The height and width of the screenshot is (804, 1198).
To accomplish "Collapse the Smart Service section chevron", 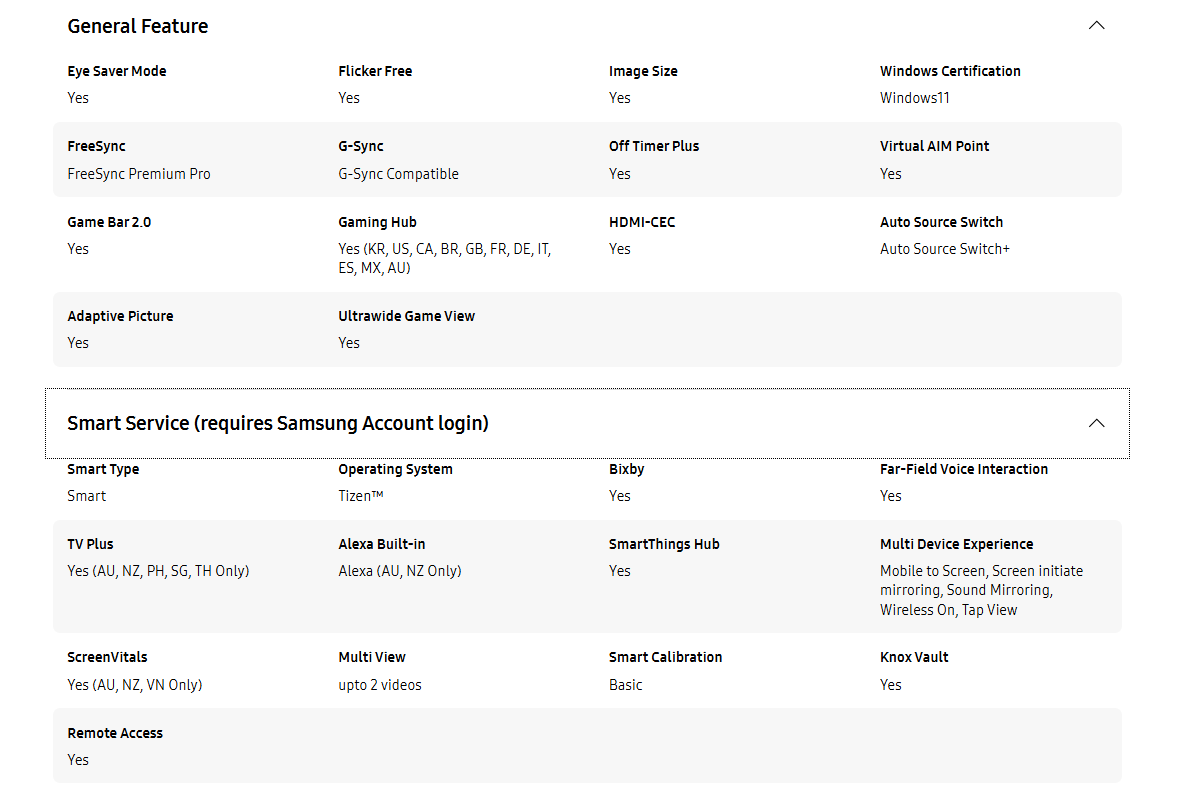I will coord(1096,423).
